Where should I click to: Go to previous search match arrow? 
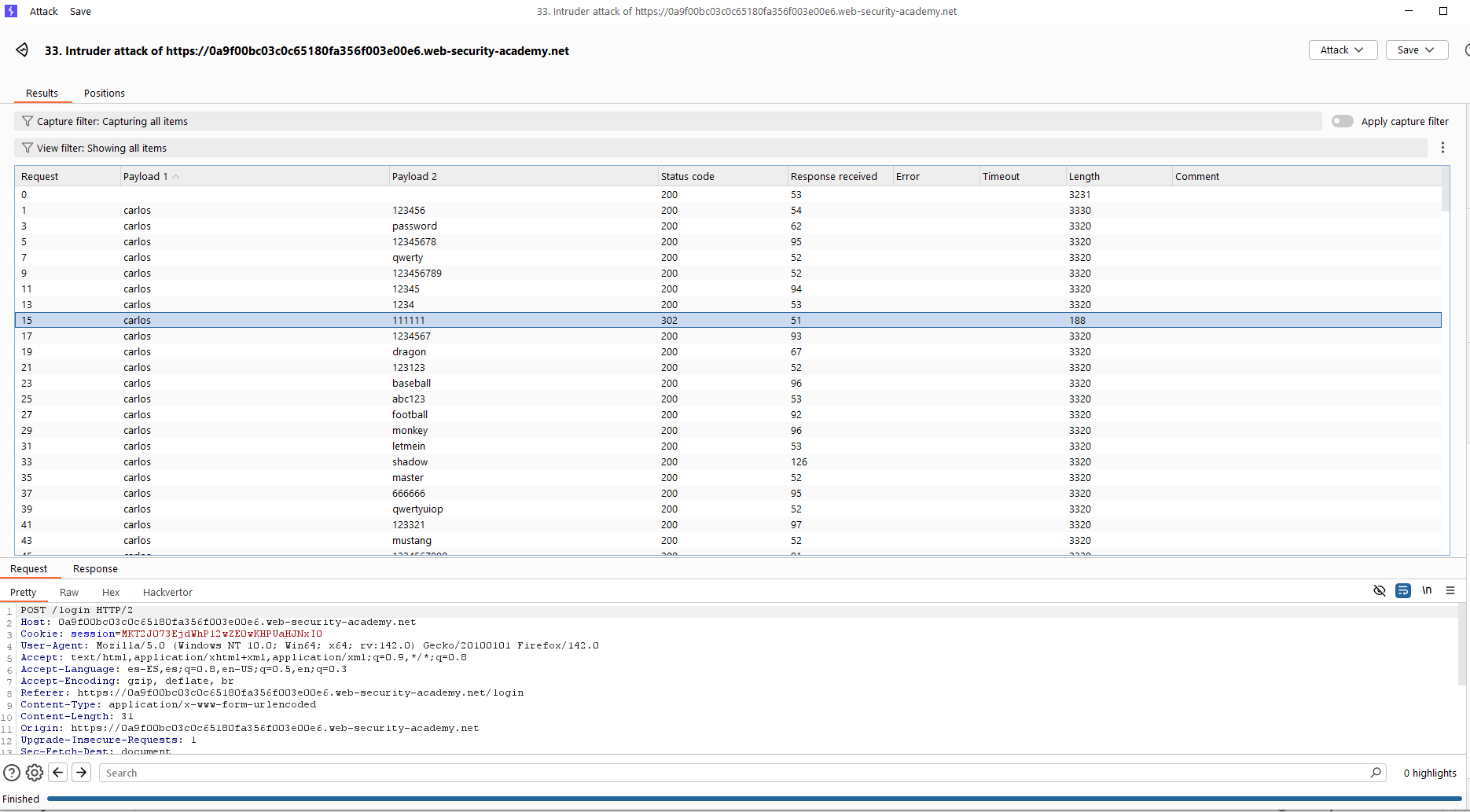point(58,773)
